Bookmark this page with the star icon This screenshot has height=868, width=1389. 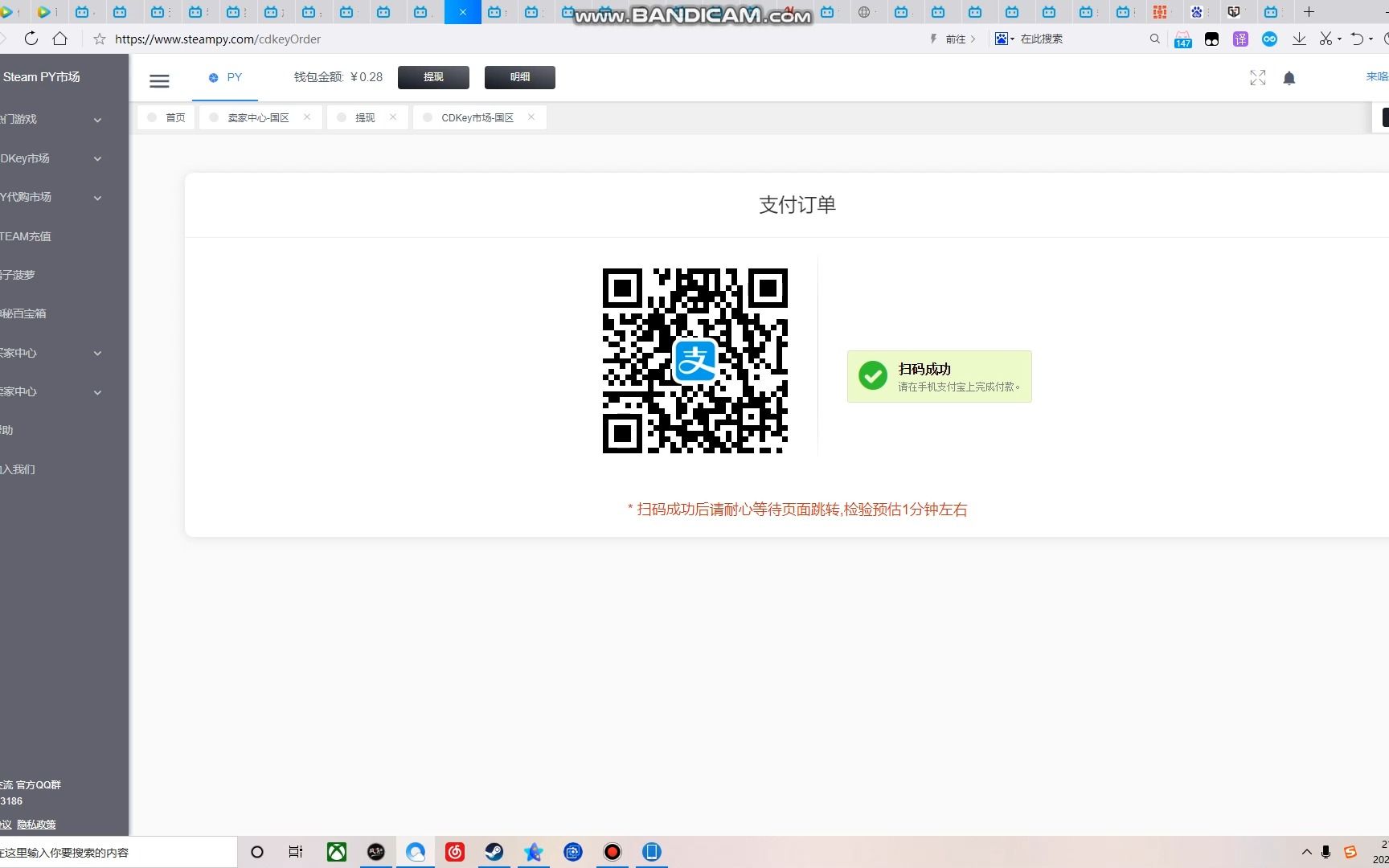(99, 39)
